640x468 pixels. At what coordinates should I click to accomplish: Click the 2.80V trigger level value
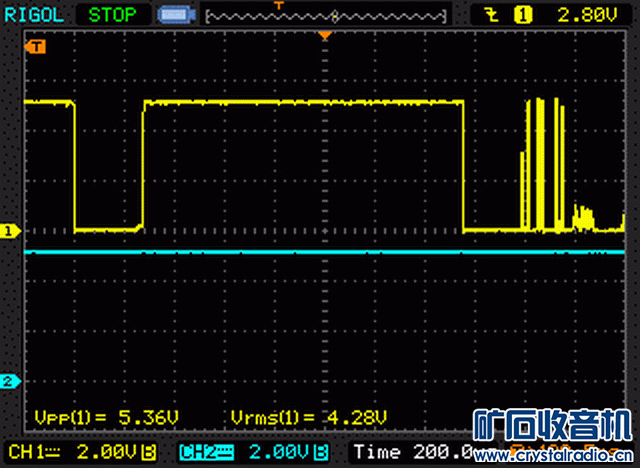[x=587, y=16]
